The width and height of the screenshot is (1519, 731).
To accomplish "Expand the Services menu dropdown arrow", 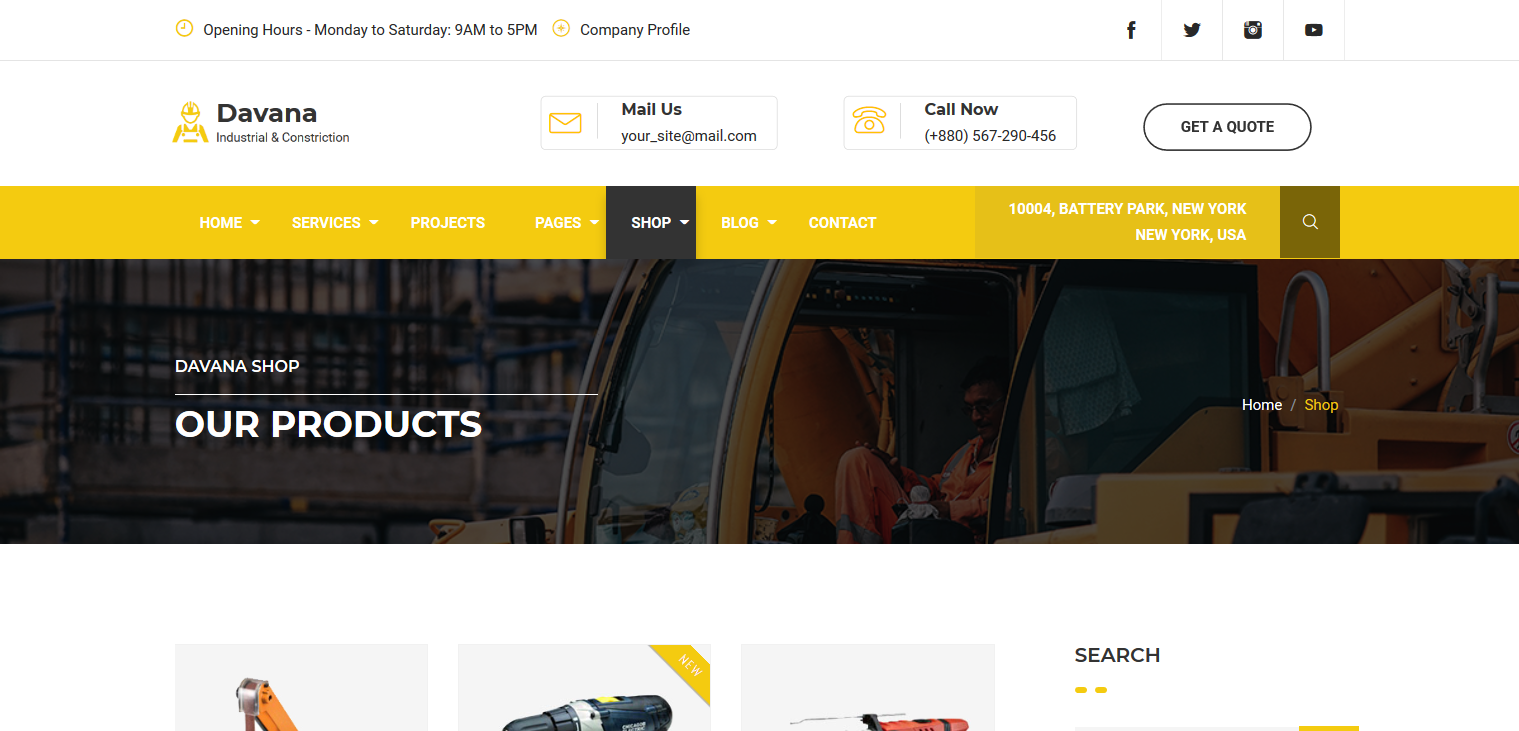I will pos(374,222).
